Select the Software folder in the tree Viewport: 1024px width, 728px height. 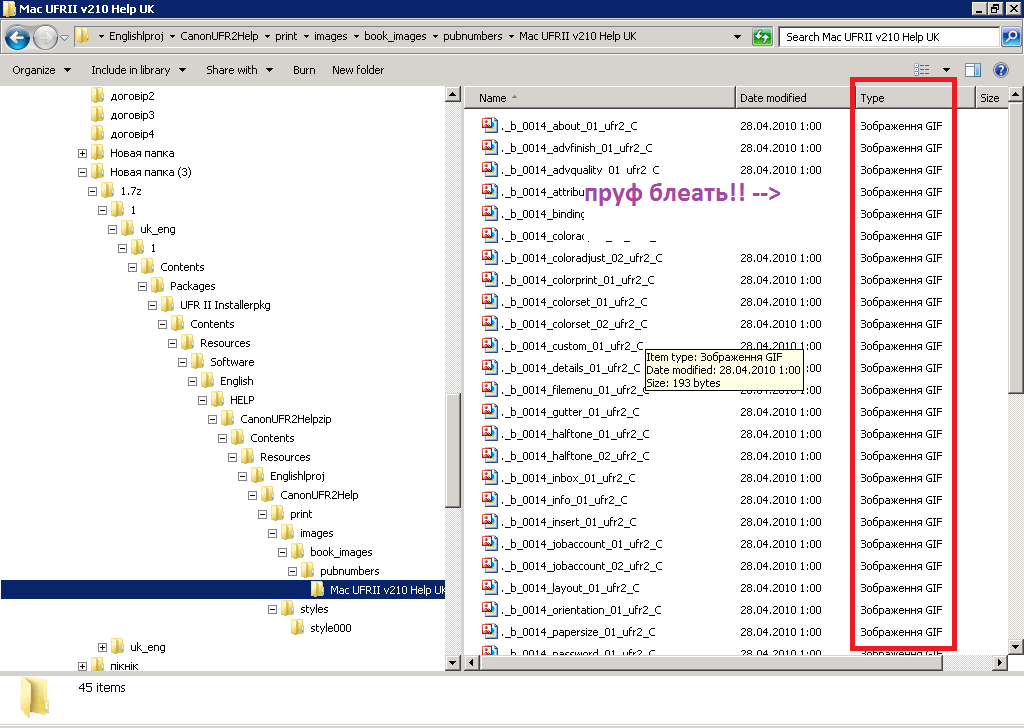click(x=232, y=362)
